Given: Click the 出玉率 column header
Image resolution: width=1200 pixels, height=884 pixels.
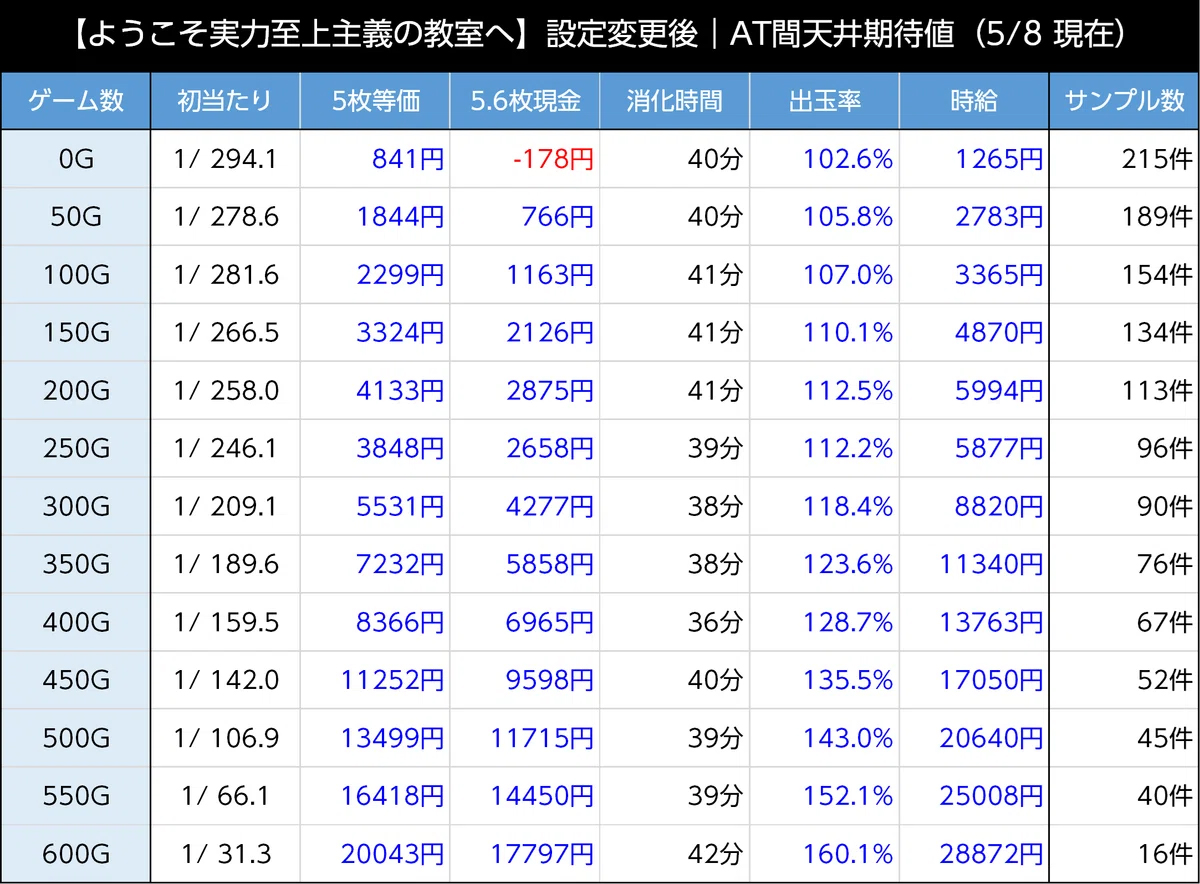Looking at the screenshot, I should click(825, 101).
